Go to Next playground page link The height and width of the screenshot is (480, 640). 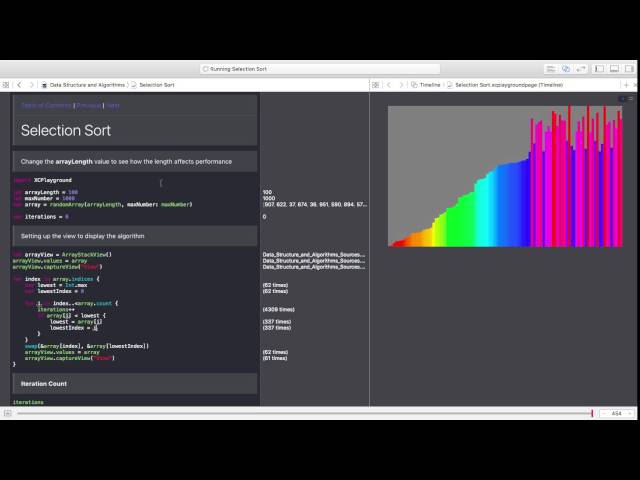[113, 105]
